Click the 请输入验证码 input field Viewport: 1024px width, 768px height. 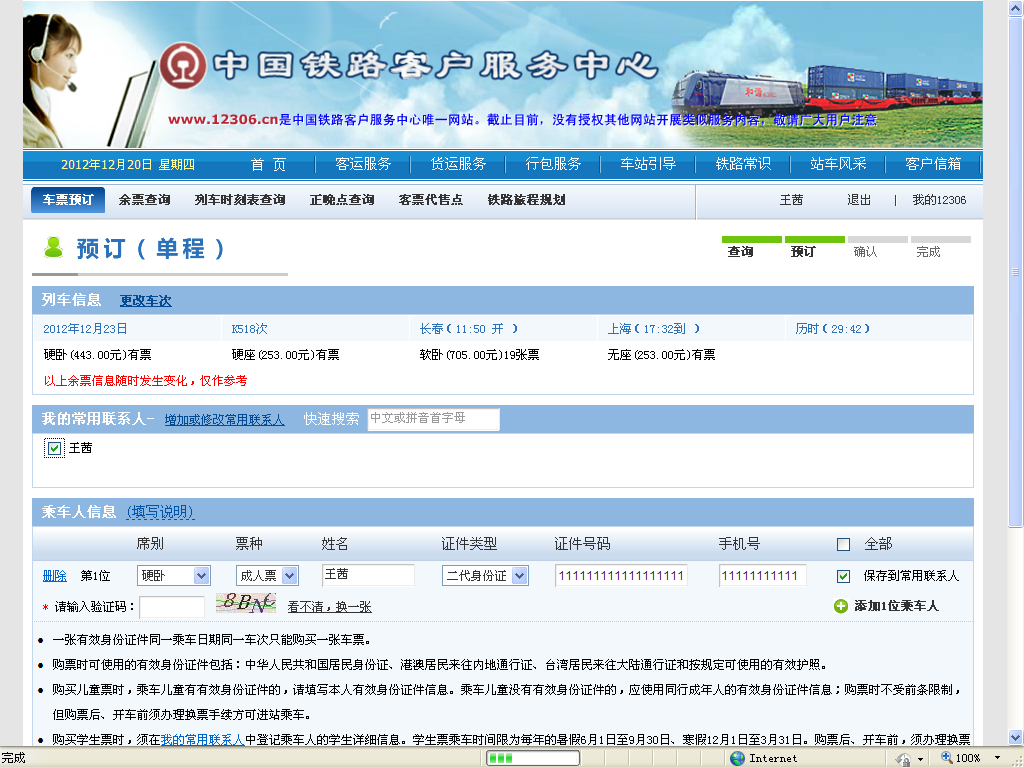(x=172, y=607)
